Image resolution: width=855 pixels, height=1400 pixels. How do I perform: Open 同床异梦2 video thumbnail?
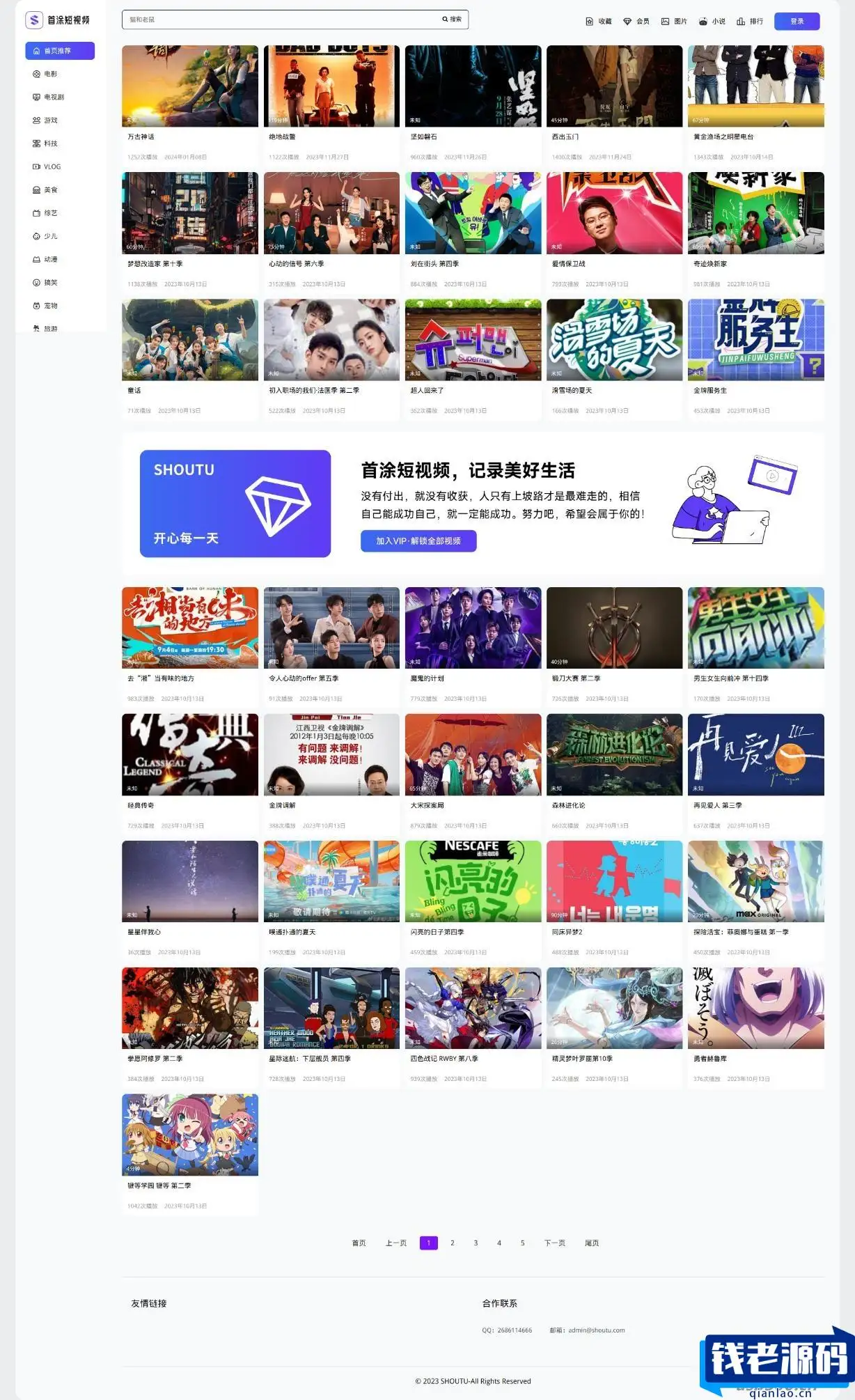615,881
